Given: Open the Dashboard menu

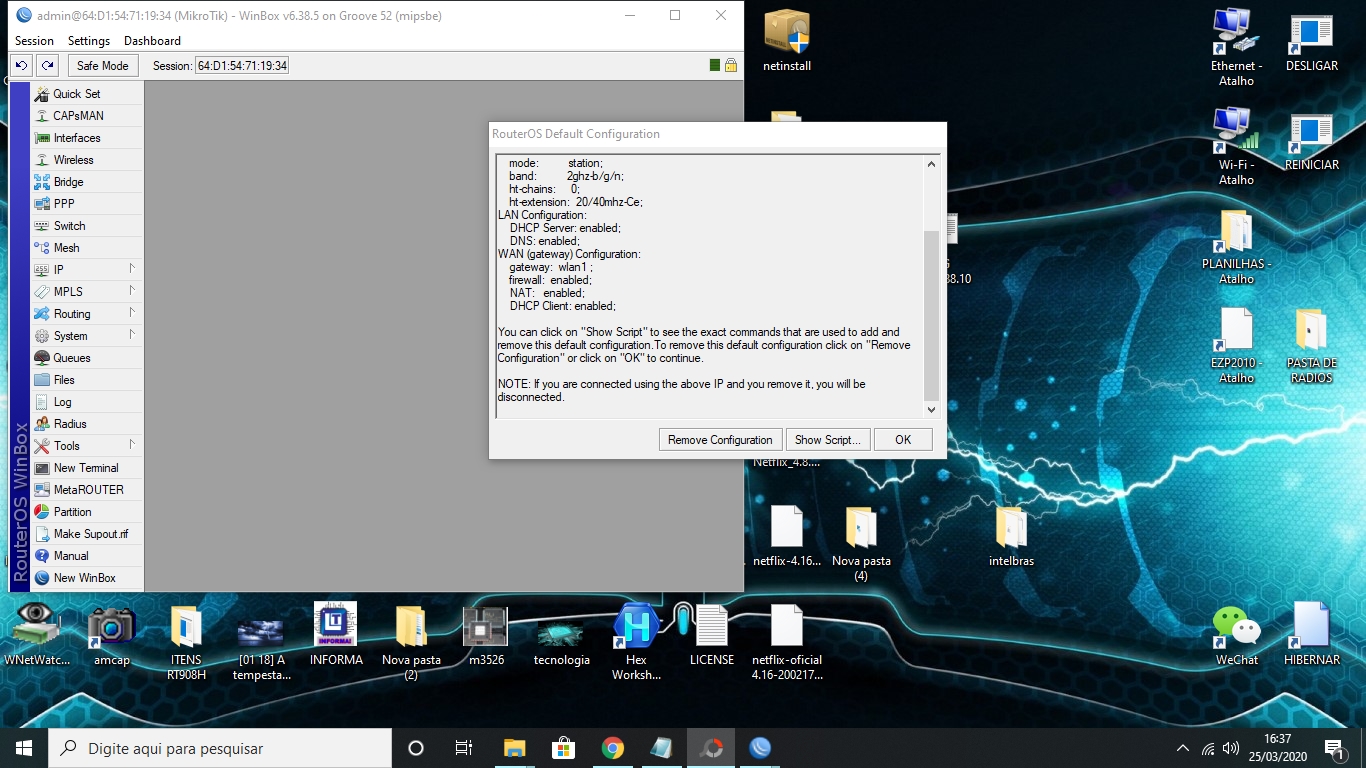Looking at the screenshot, I should [152, 41].
